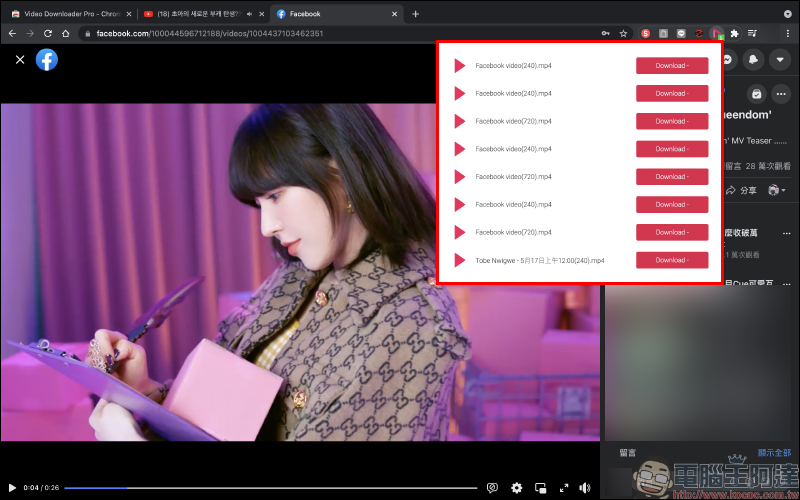
Task: Download the first listed Facebook video(720).mp4
Action: 672,121
